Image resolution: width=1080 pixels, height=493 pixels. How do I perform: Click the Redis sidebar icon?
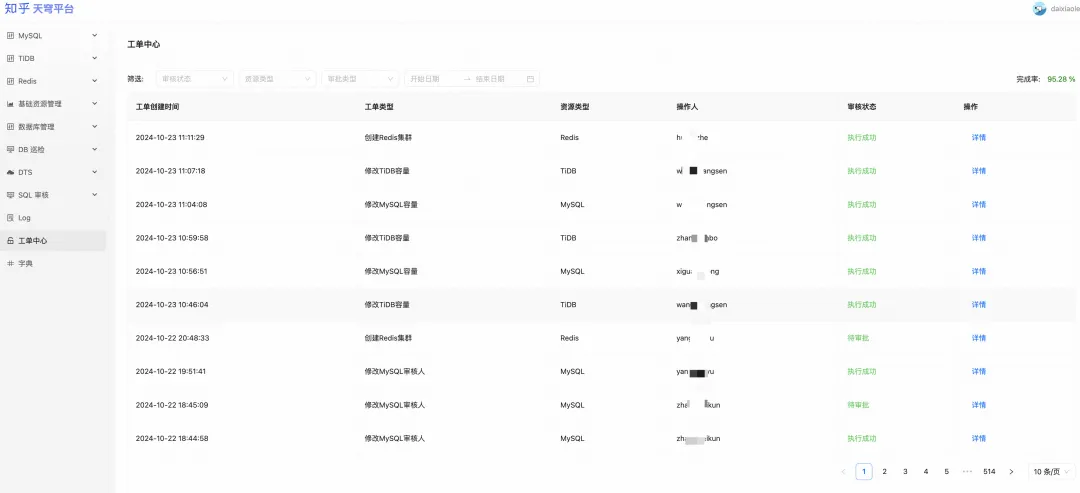10,81
